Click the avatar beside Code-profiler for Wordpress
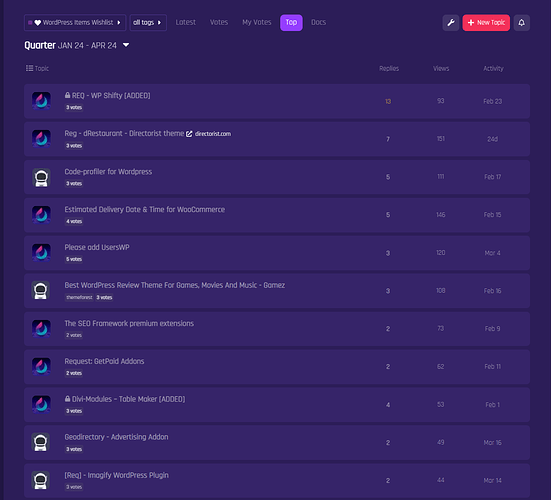 tap(41, 177)
